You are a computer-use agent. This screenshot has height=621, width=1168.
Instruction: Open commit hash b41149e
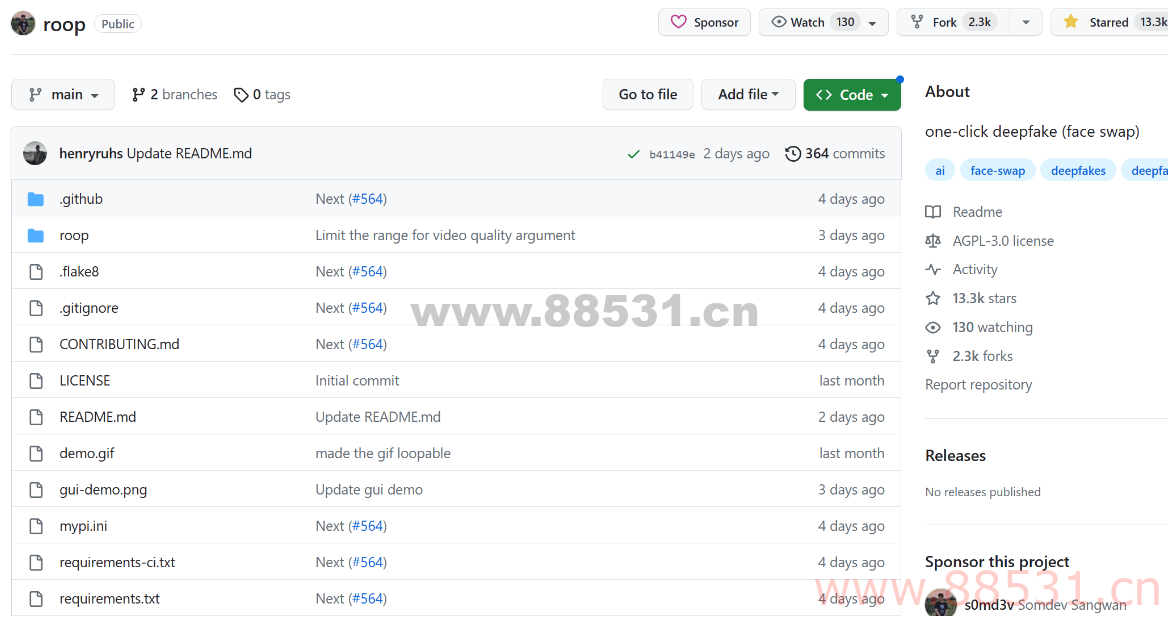(x=672, y=154)
